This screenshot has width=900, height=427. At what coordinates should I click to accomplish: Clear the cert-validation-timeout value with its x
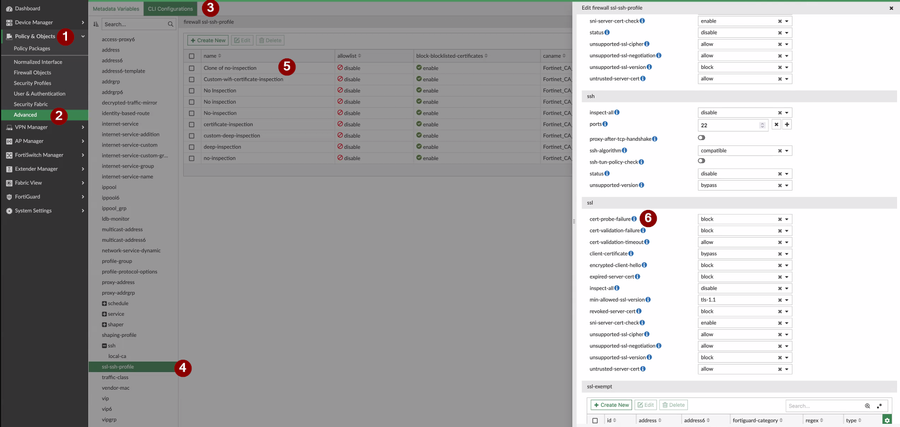780,242
